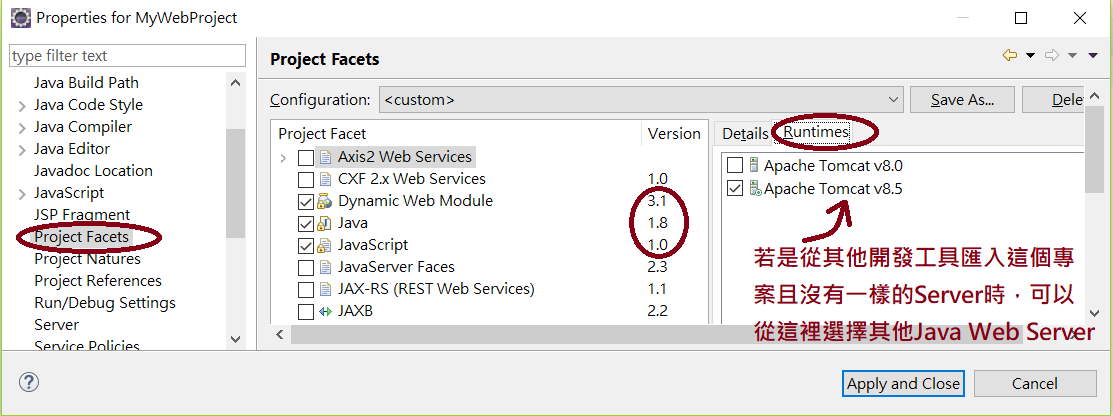The width and height of the screenshot is (1113, 416).
Task: Expand the Axis2 Web Services facet
Action: click(283, 158)
